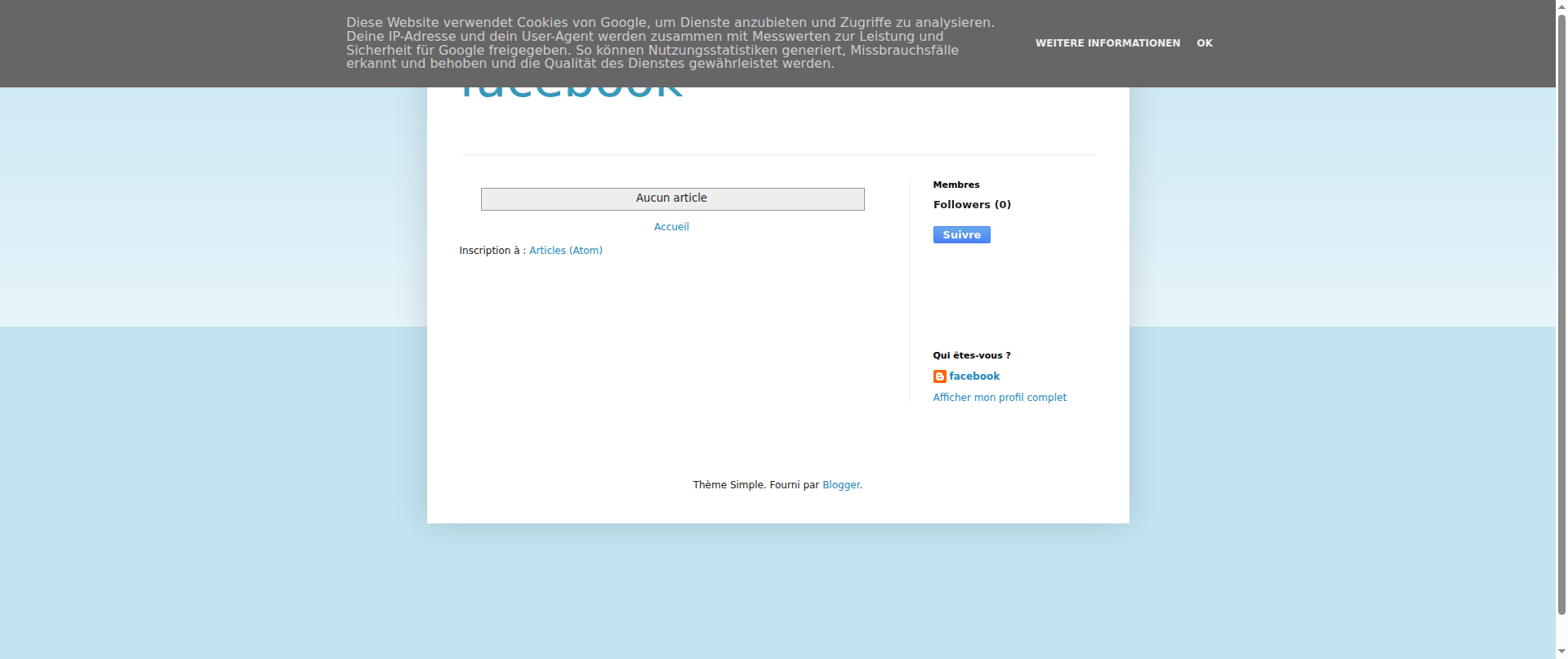Screen dimensions: 1568x659
Task: Click the Membres section heading
Action: pyautogui.click(x=956, y=185)
